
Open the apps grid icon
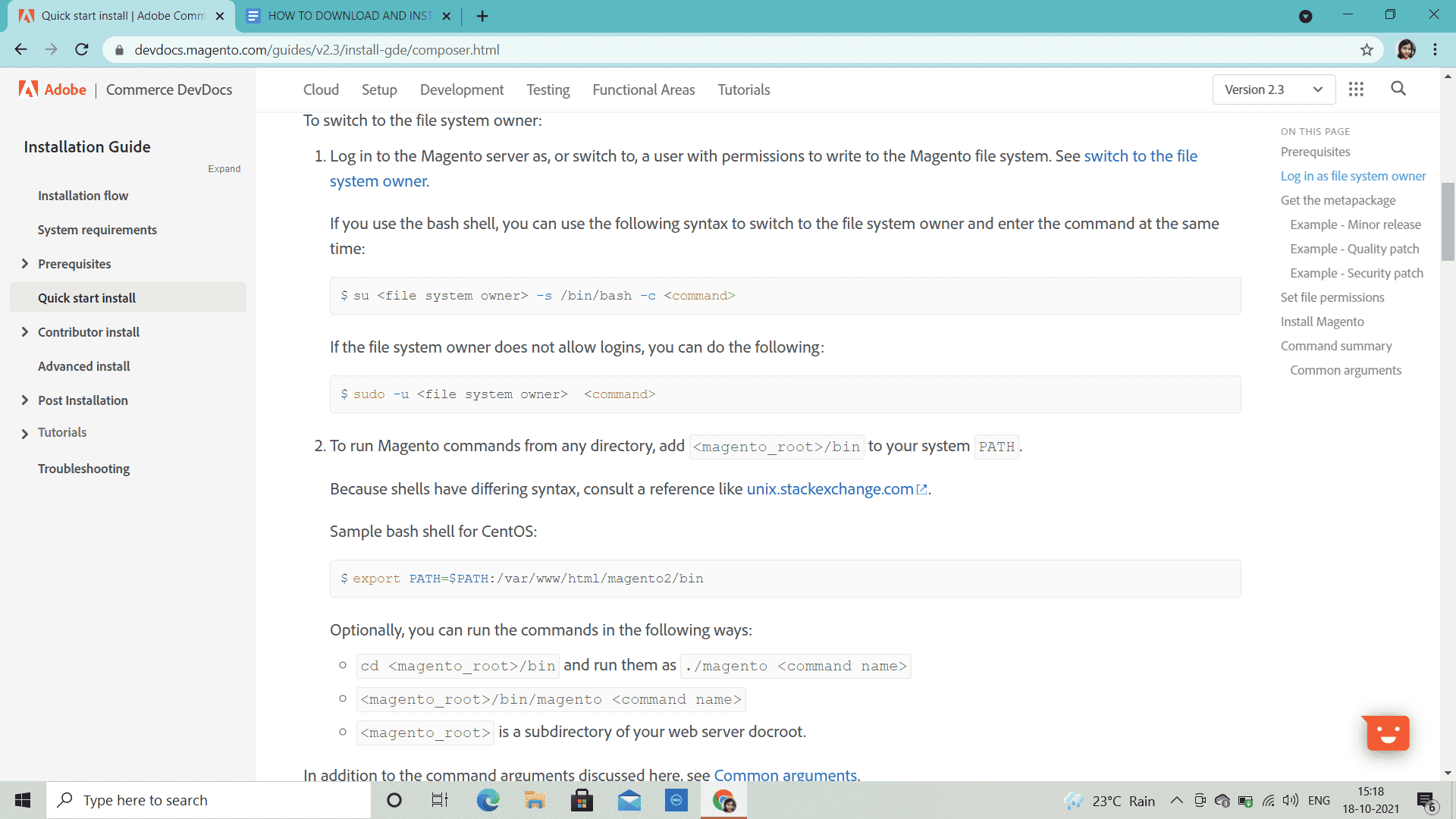pyautogui.click(x=1356, y=89)
